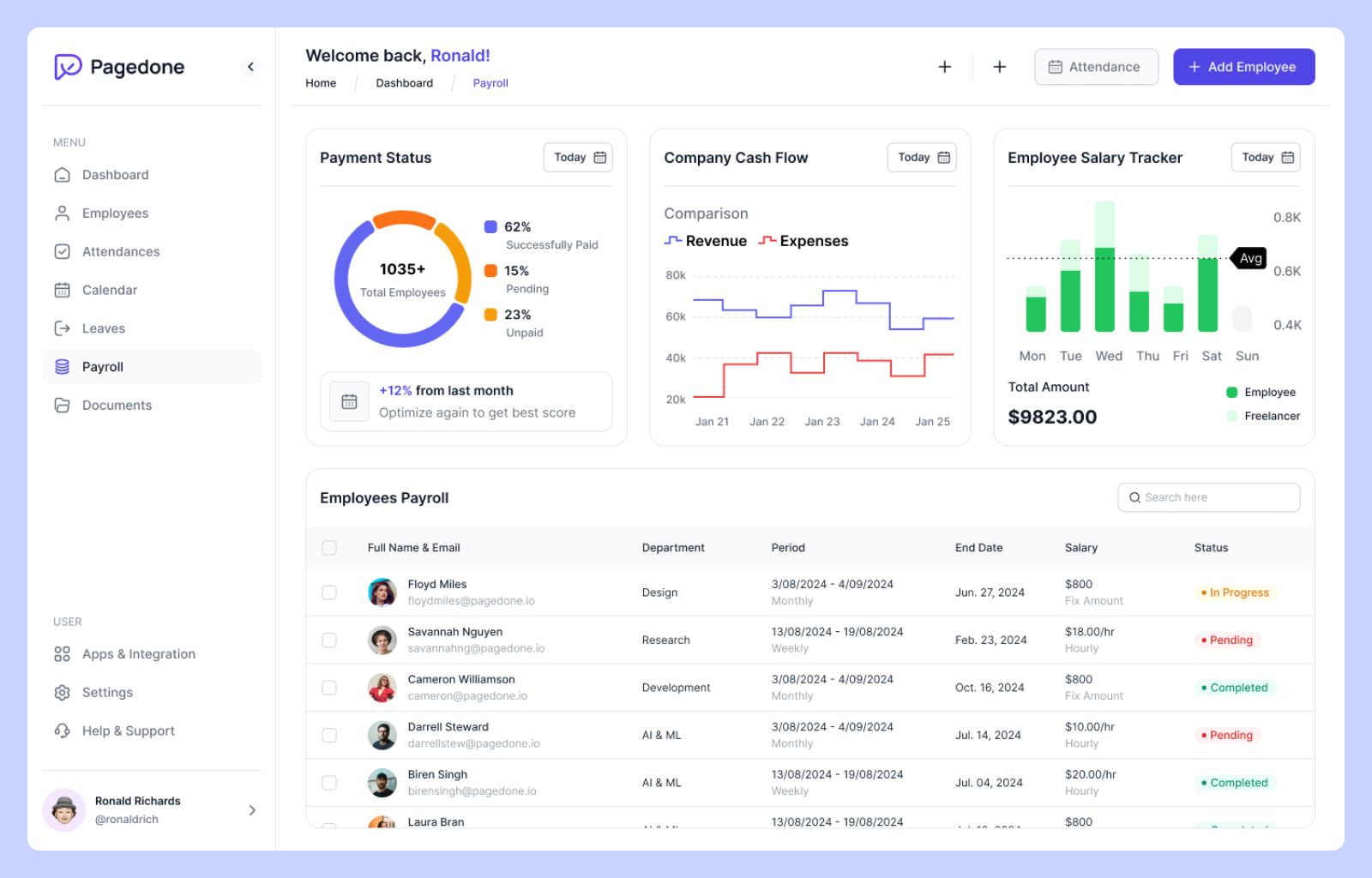
Task: Click Savannah Nguyen avatar
Action: [x=382, y=640]
